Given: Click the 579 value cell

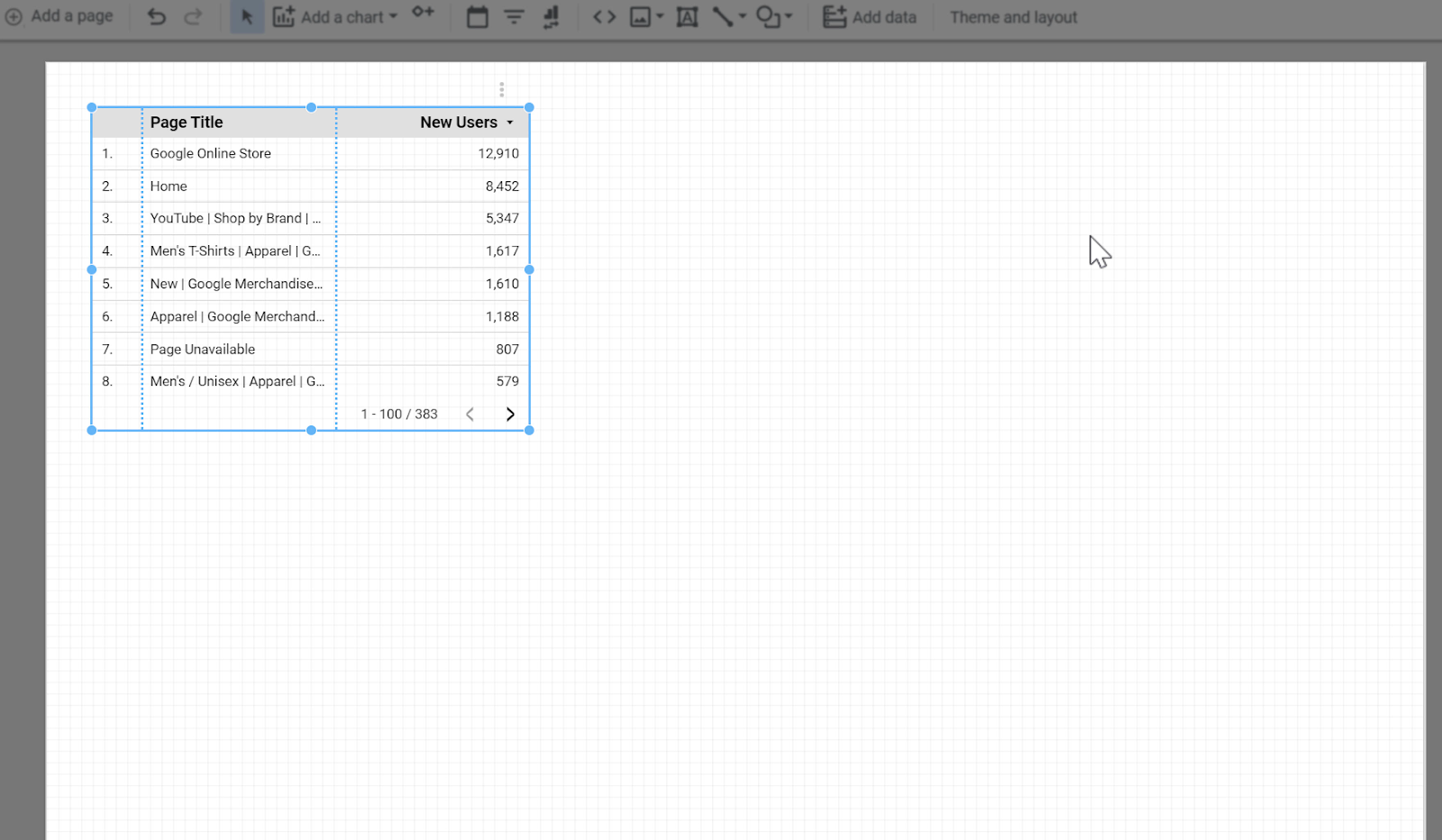Looking at the screenshot, I should click(x=507, y=381).
